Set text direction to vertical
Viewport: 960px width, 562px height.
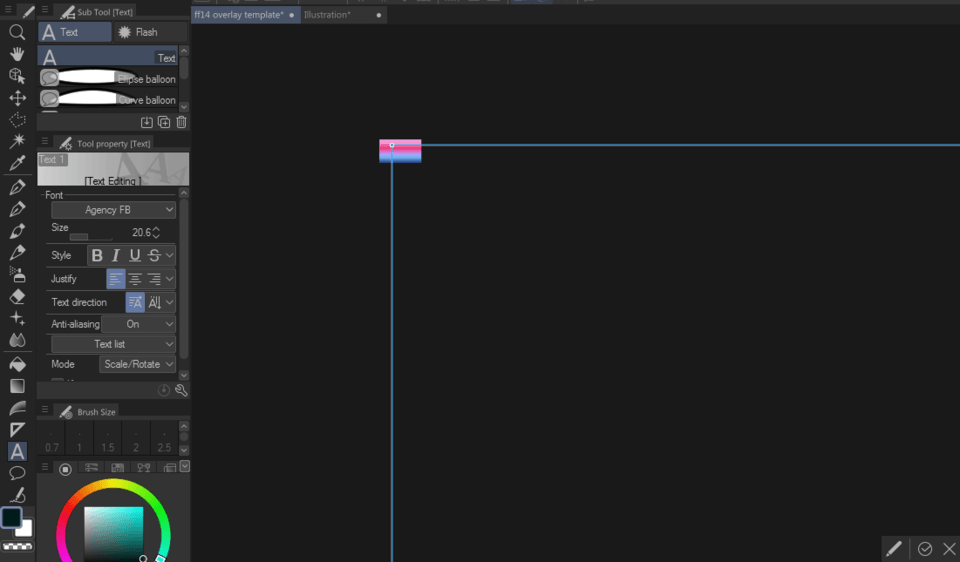[154, 302]
